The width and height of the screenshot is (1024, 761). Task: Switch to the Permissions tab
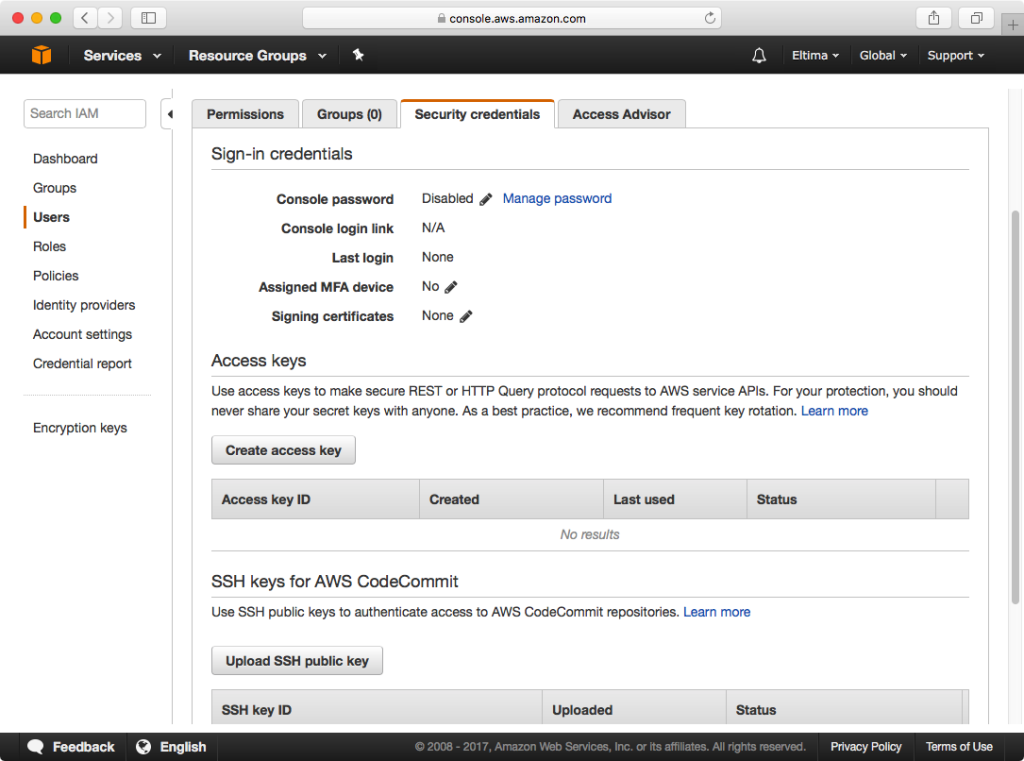click(245, 113)
